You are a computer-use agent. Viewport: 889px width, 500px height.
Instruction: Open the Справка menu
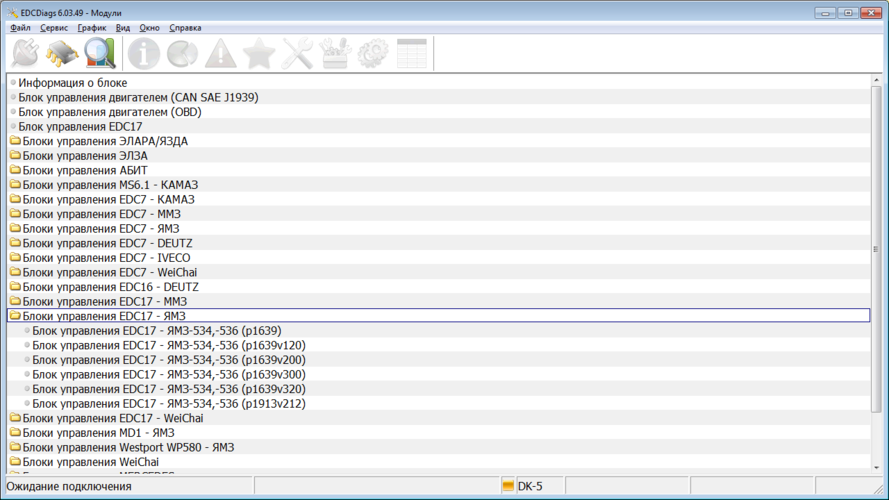tap(185, 27)
